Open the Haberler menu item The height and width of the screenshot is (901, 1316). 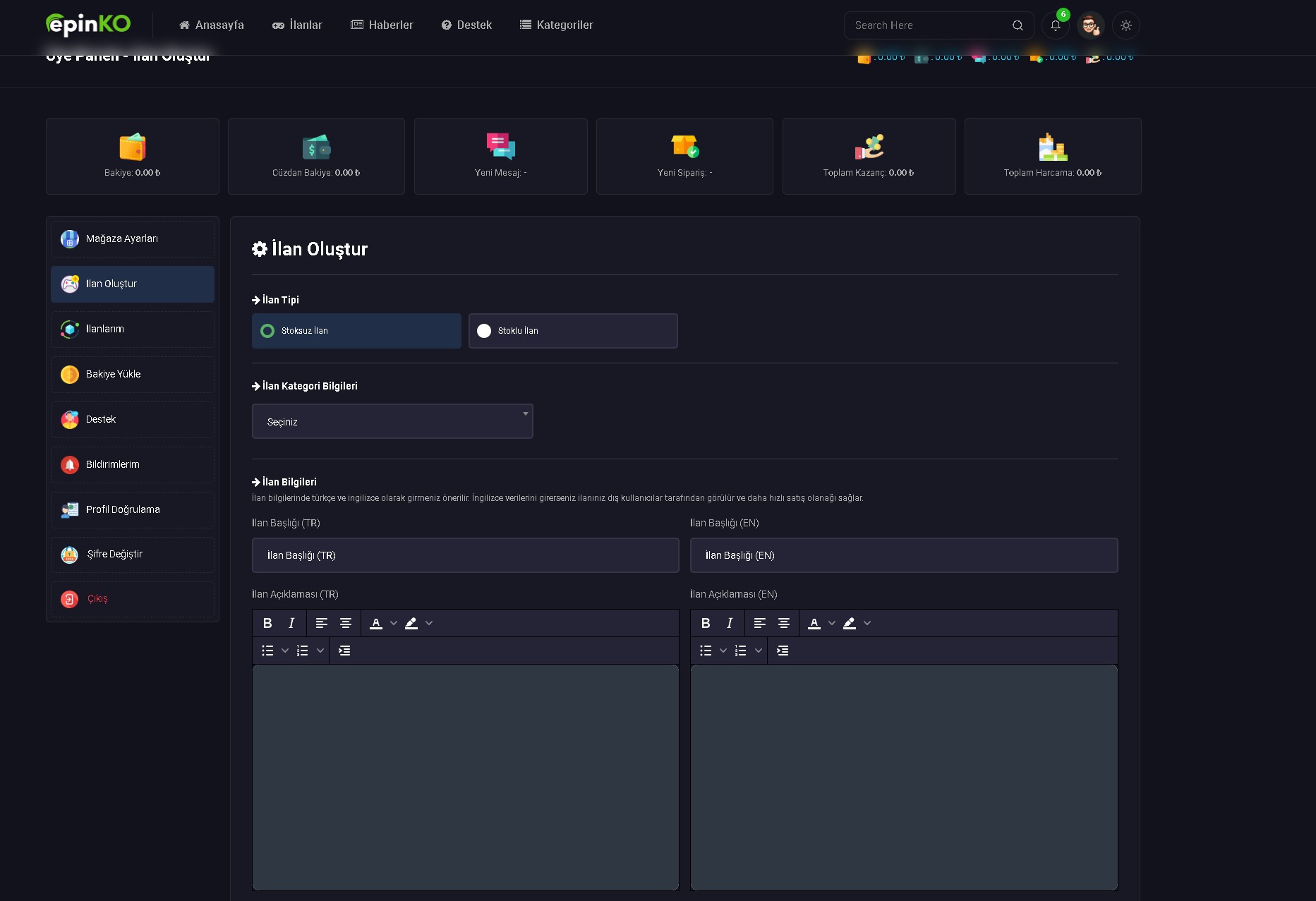click(x=382, y=25)
